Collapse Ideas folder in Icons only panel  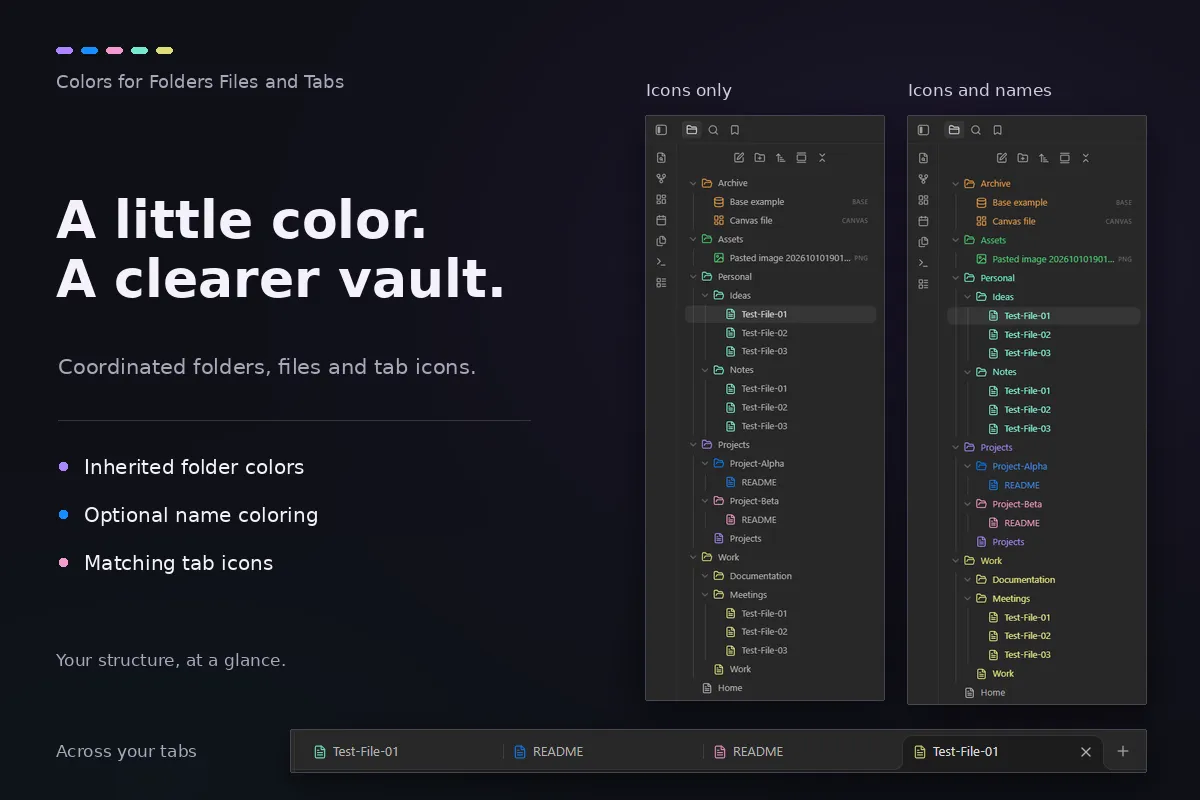point(704,296)
